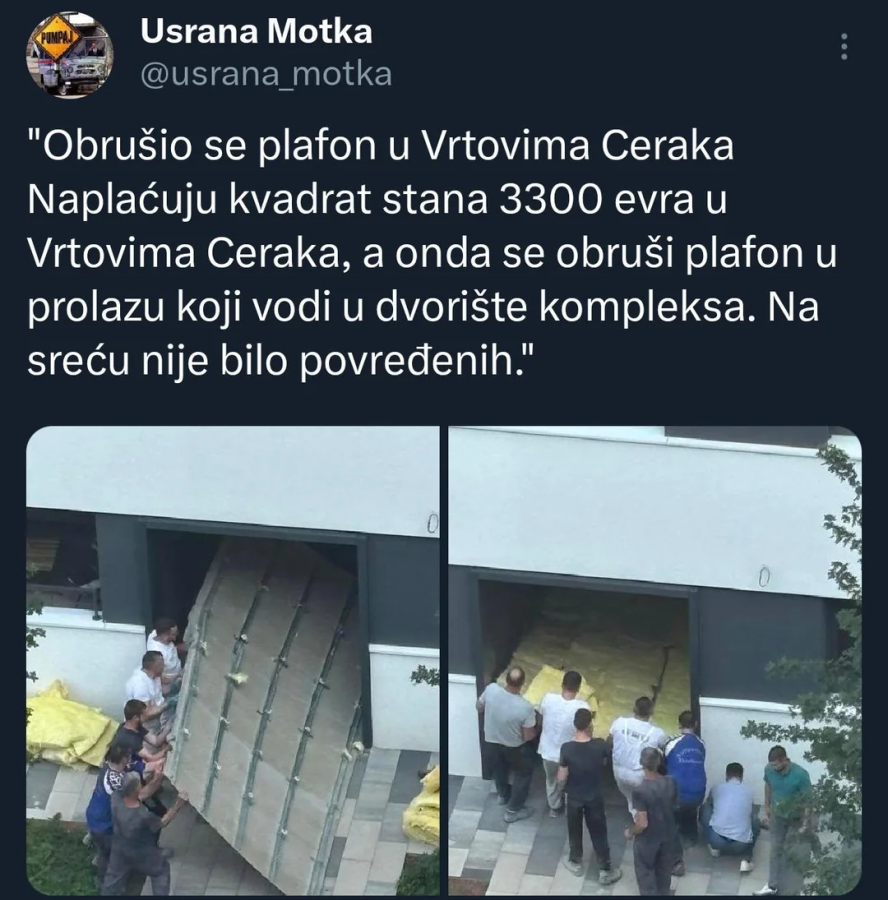
Task: Open the left photo of the collapsed ceiling
Action: [233, 661]
